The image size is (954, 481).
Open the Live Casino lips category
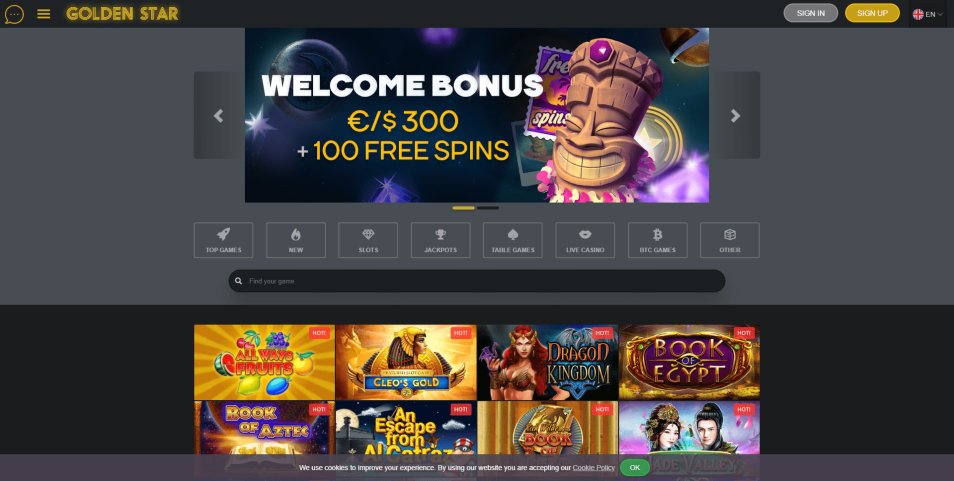tap(585, 240)
